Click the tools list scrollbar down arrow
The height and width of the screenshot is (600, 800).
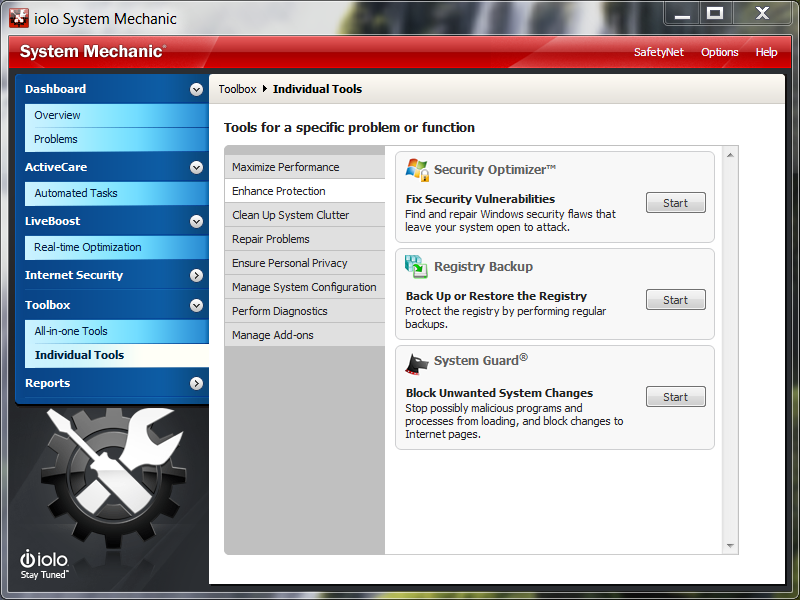click(x=730, y=546)
